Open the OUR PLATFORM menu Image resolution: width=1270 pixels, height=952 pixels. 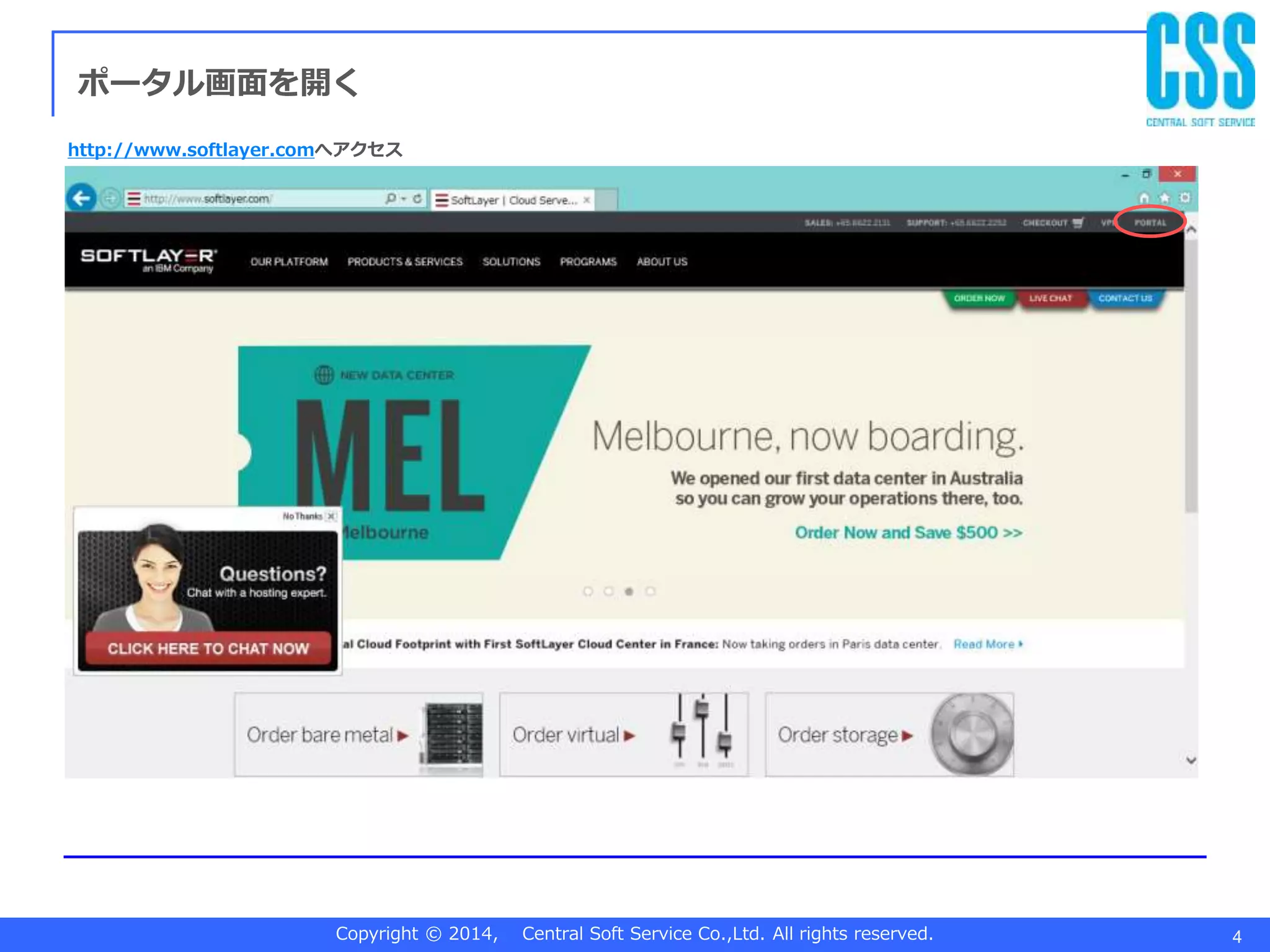289,262
